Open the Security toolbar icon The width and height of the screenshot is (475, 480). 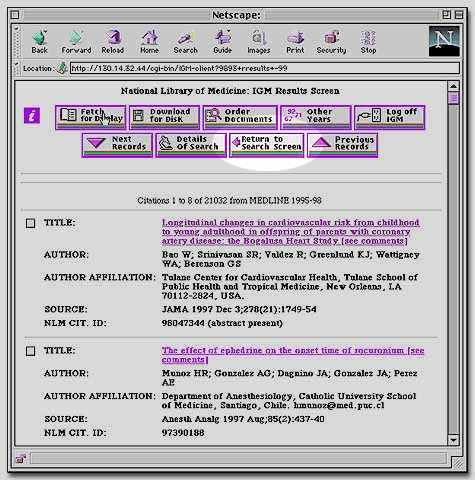331,42
